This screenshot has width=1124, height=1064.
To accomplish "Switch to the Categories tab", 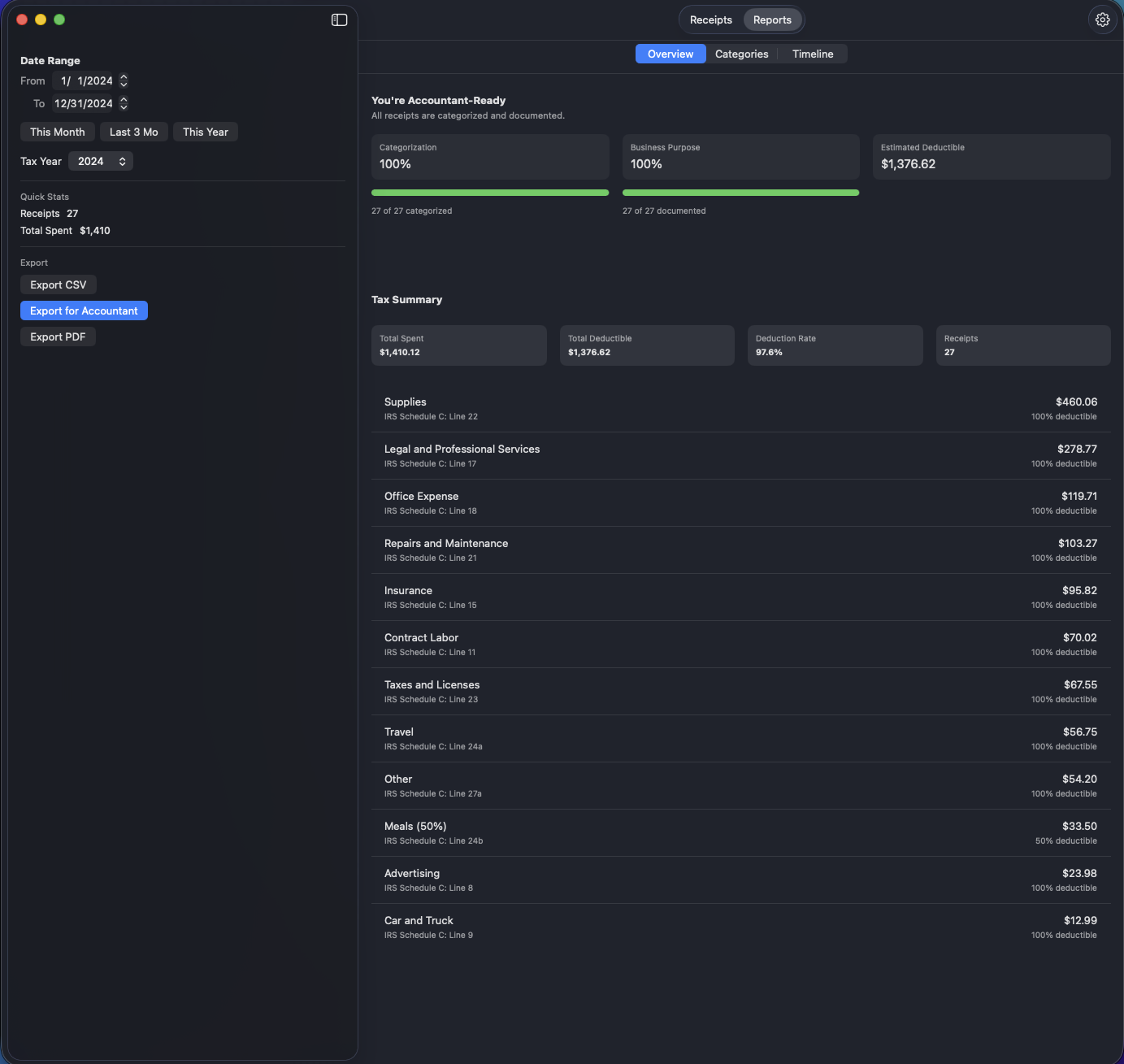I will pos(740,54).
